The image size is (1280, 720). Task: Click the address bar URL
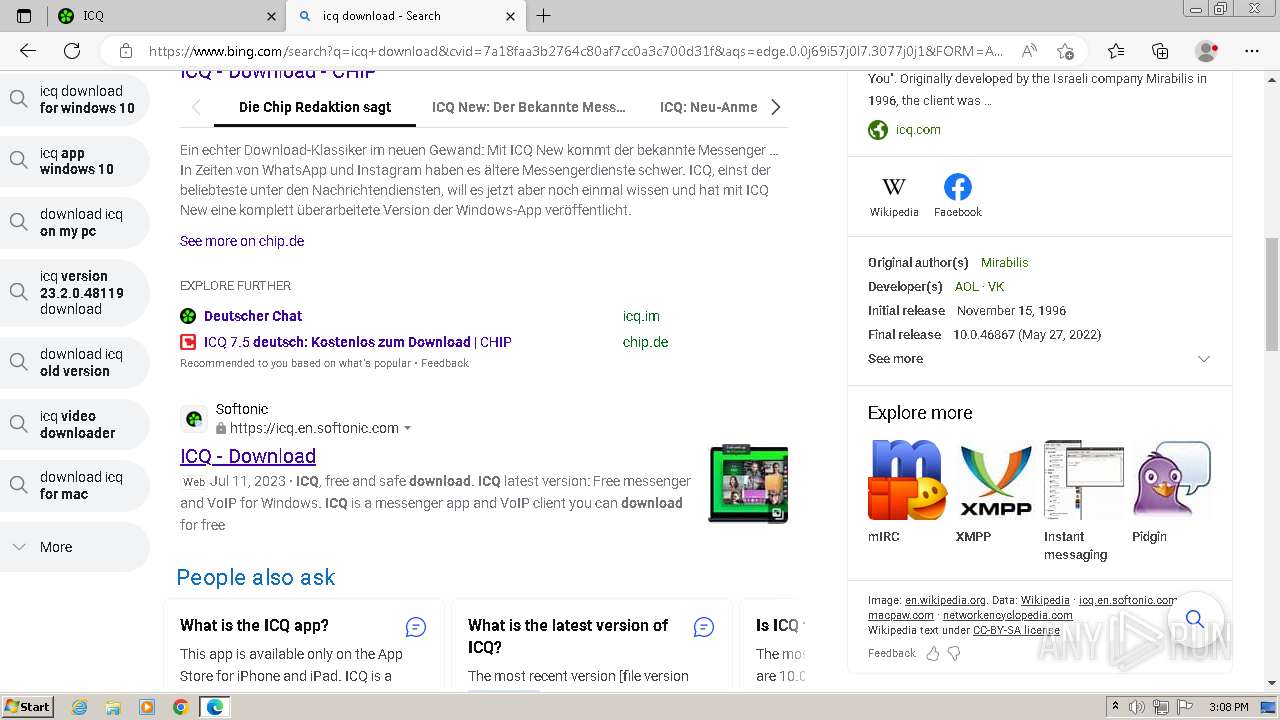575,51
